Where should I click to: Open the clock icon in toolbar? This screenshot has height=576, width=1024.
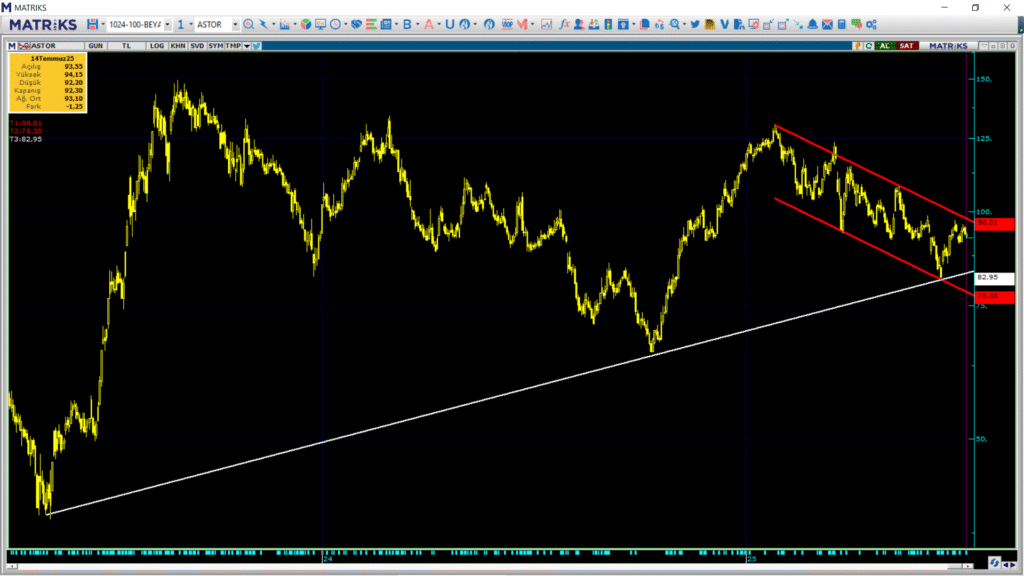[x=334, y=24]
